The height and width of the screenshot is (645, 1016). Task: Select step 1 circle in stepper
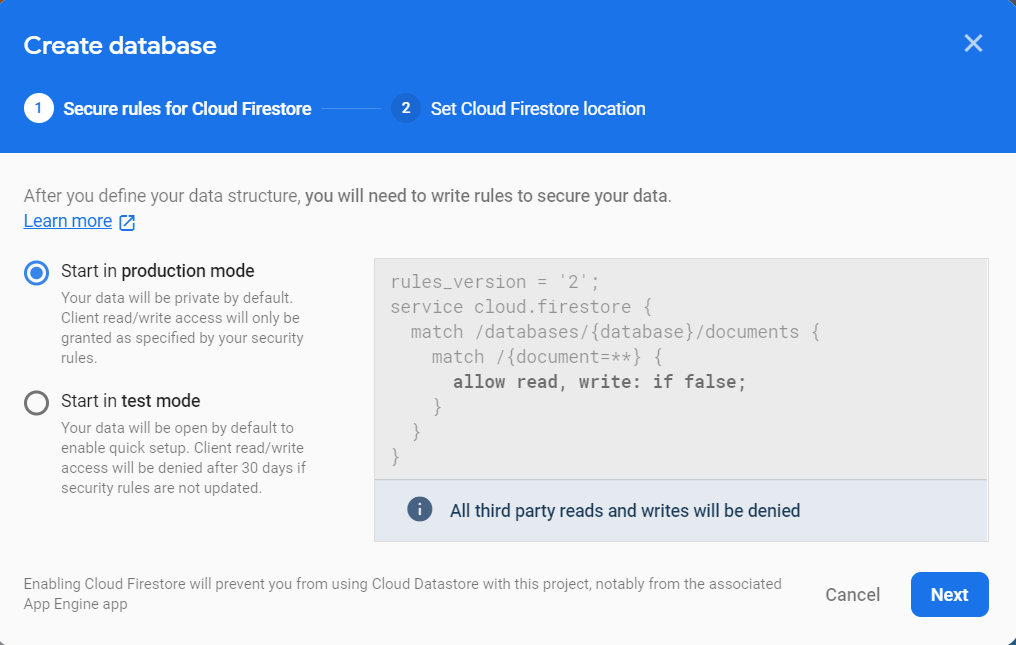point(39,108)
